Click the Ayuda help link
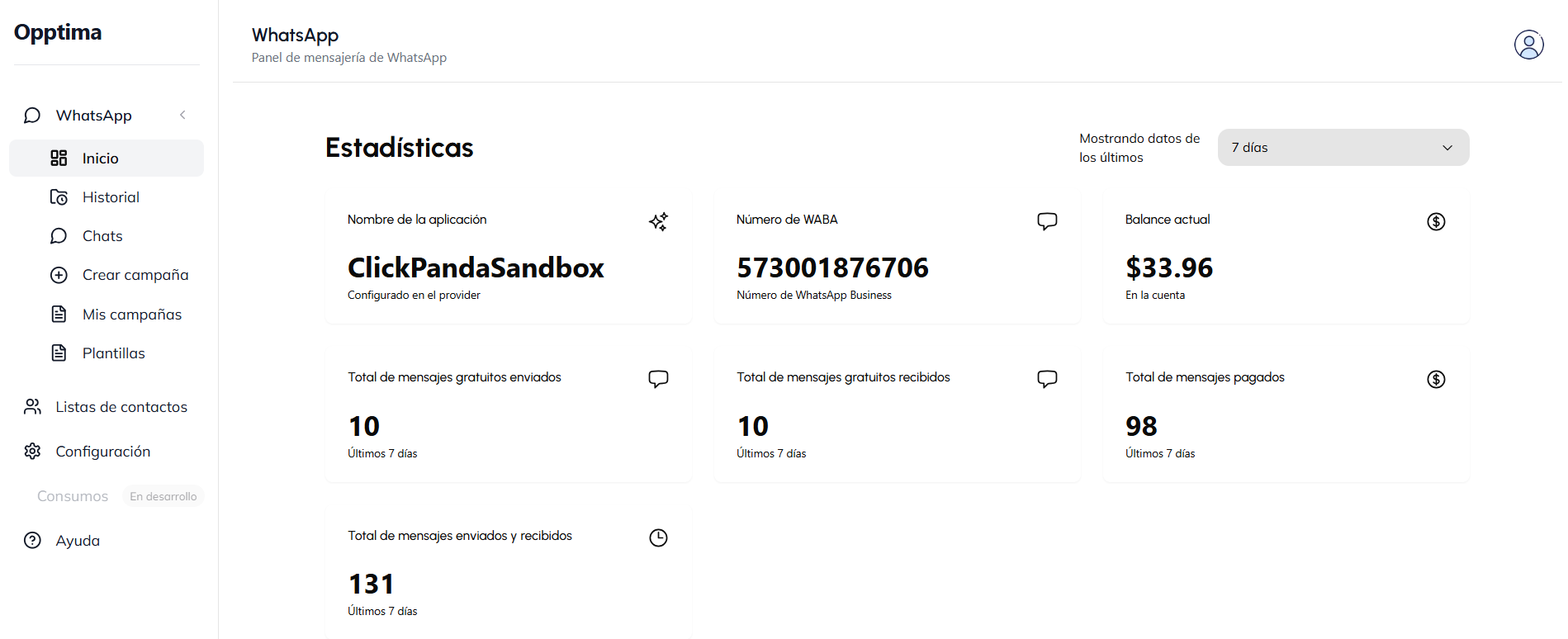 click(x=78, y=541)
